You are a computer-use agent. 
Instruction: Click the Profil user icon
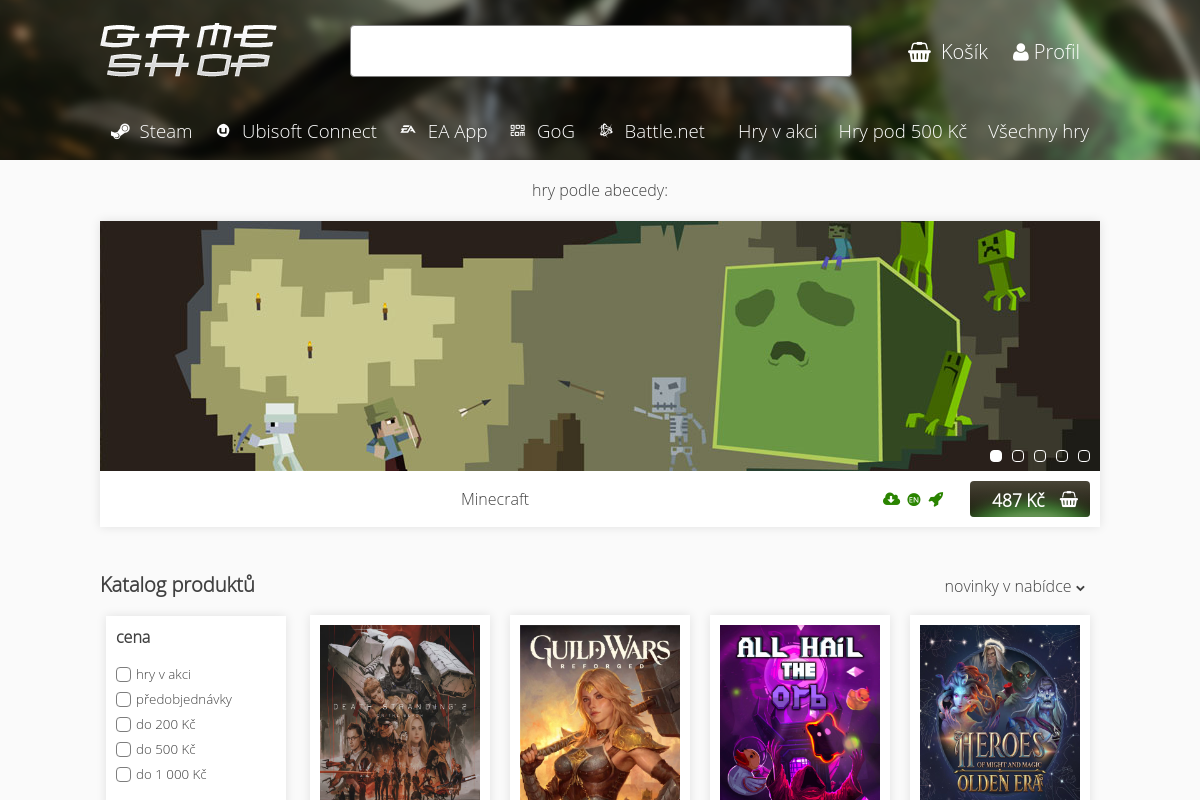tap(1020, 52)
